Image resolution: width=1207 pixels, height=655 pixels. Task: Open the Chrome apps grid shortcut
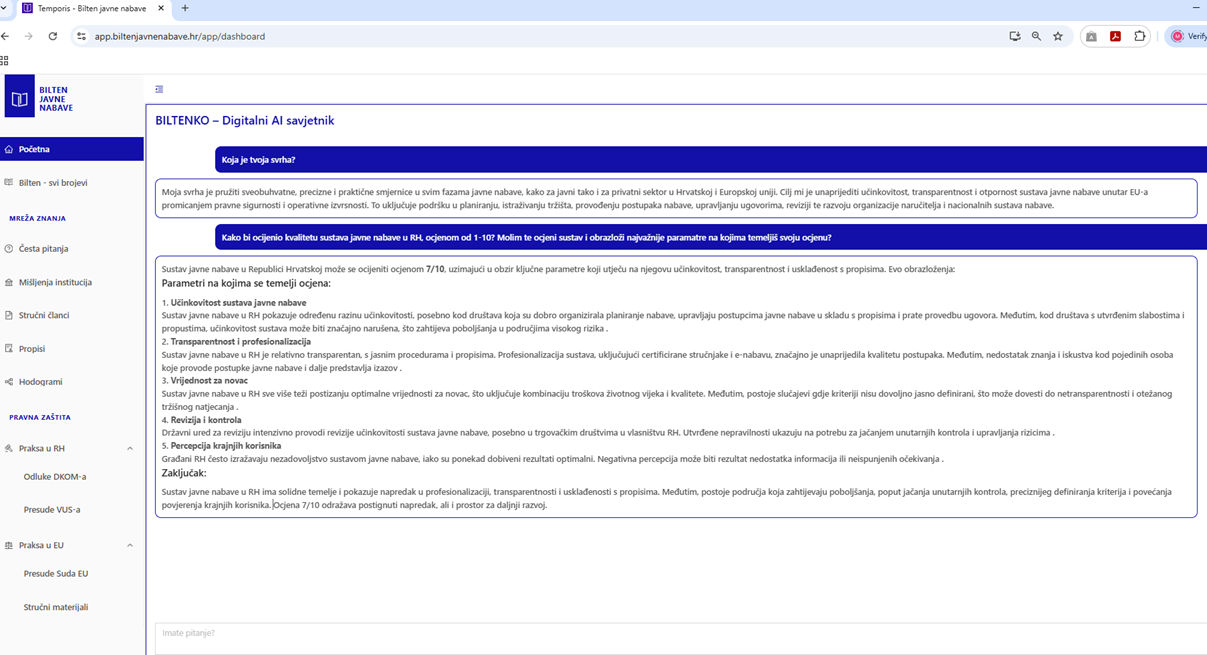click(x=5, y=60)
